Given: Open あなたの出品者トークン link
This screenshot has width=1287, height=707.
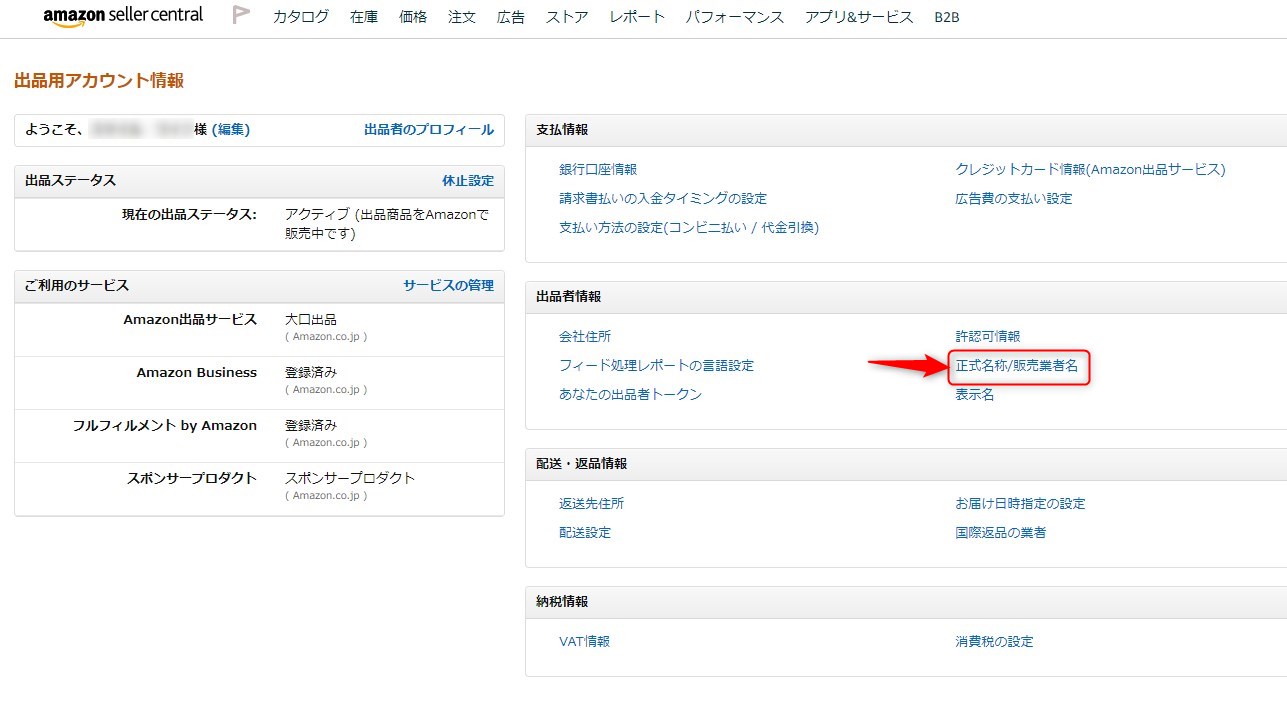Looking at the screenshot, I should [x=630, y=394].
